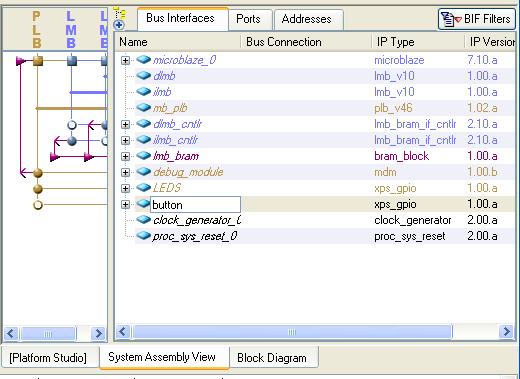The image size is (520, 379).
Task: Select the dlmb instance name
Action: [x=164, y=76]
